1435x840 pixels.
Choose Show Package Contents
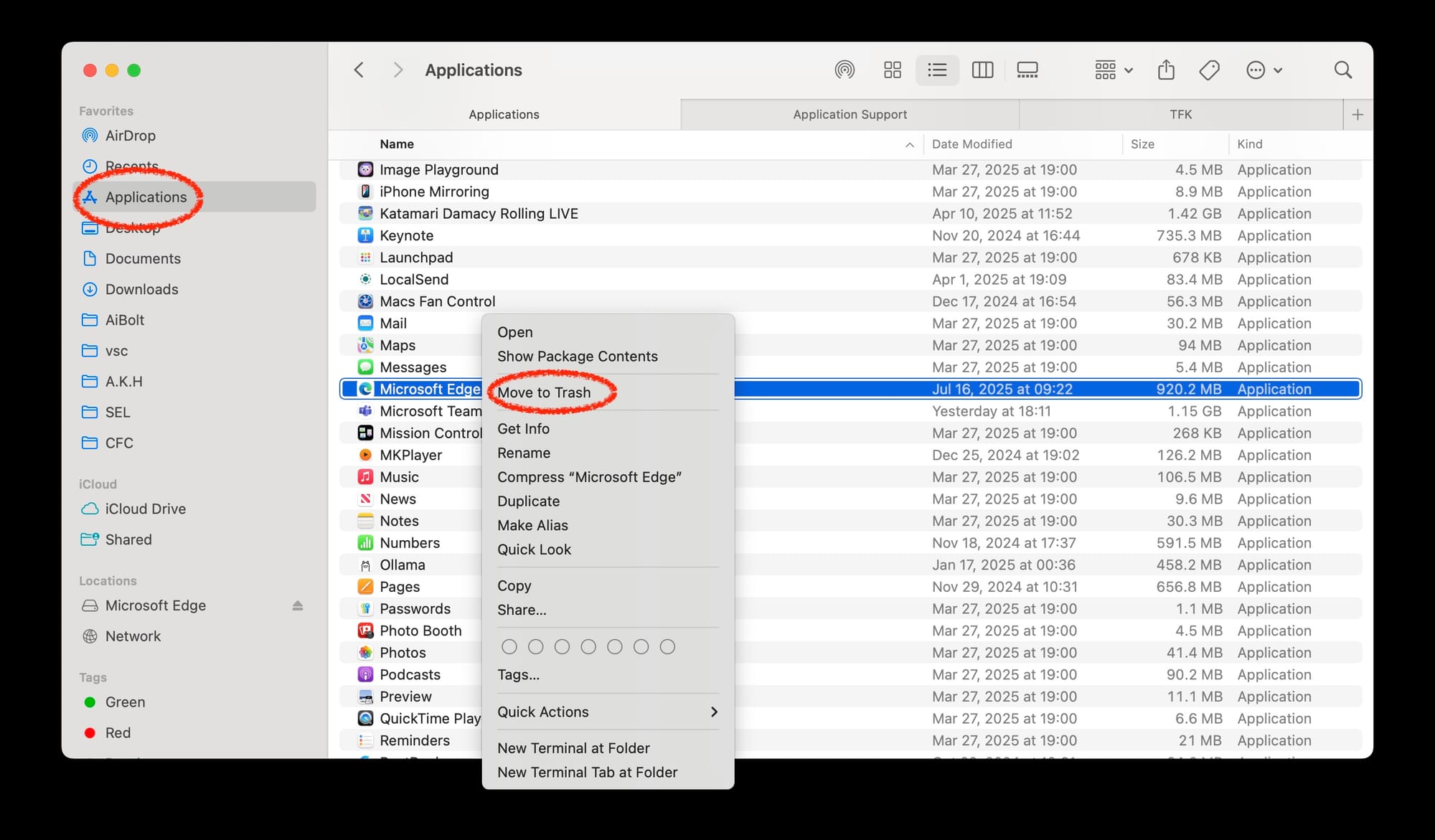coord(578,357)
